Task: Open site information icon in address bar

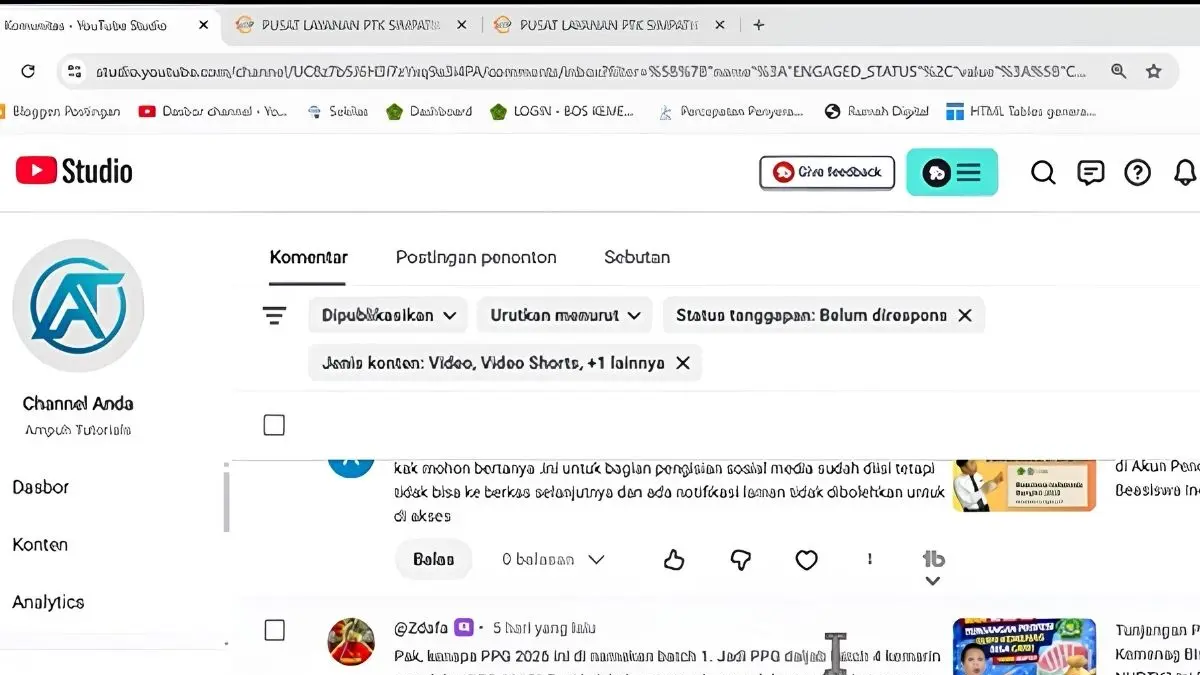Action: 73,71
